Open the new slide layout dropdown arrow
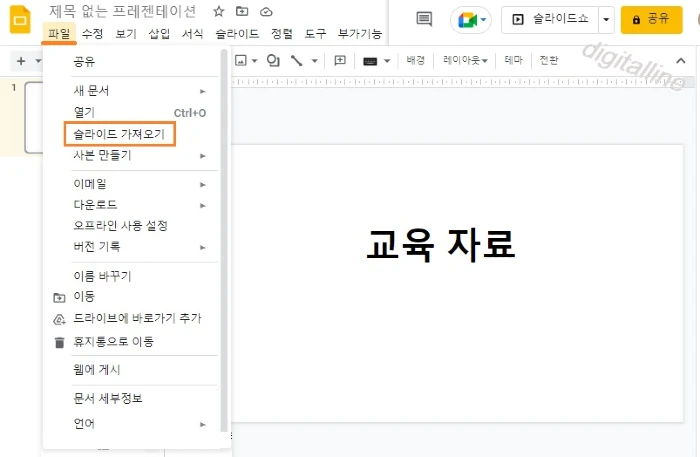The height and width of the screenshot is (457, 700). 38,61
